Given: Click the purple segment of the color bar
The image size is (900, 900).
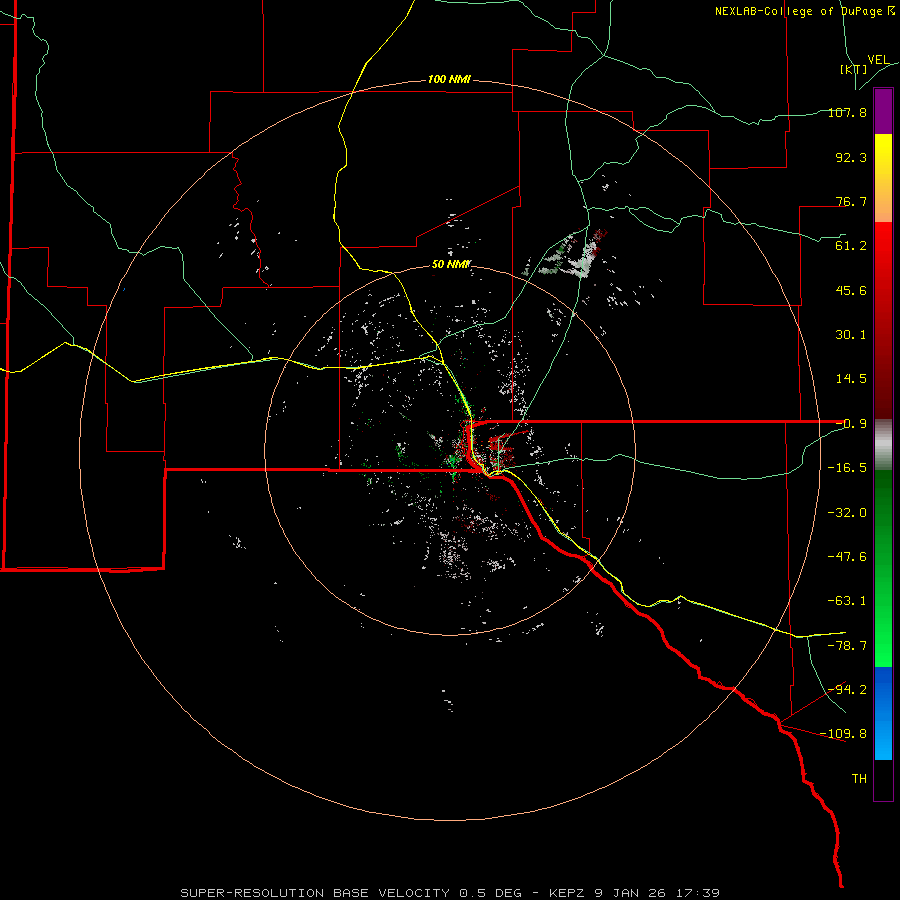Looking at the screenshot, I should tap(883, 111).
